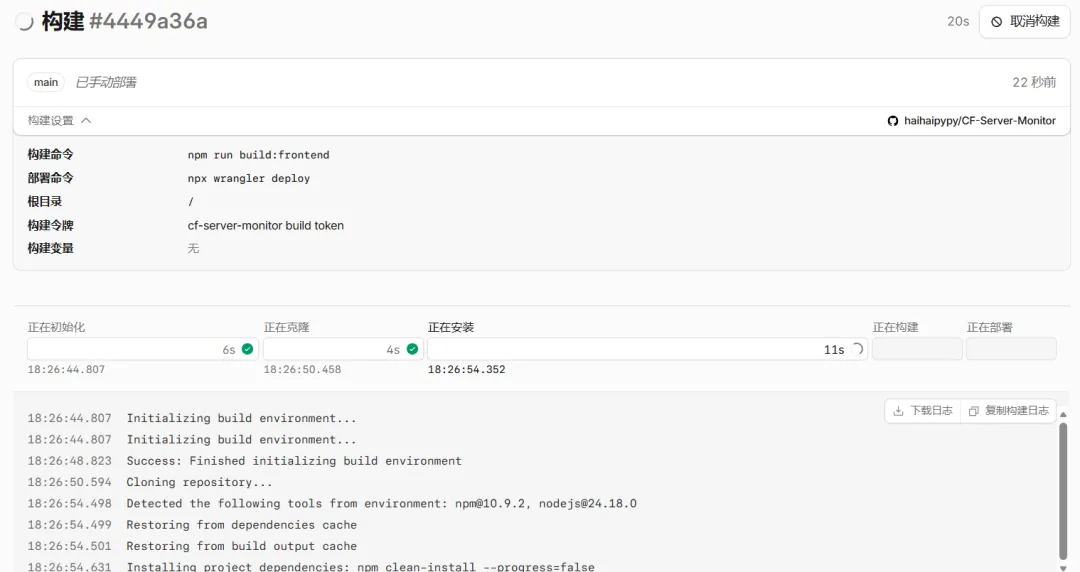Click the copy icon in 复制构建日志 button
Viewport: 1080px width, 572px height.
coord(973,411)
